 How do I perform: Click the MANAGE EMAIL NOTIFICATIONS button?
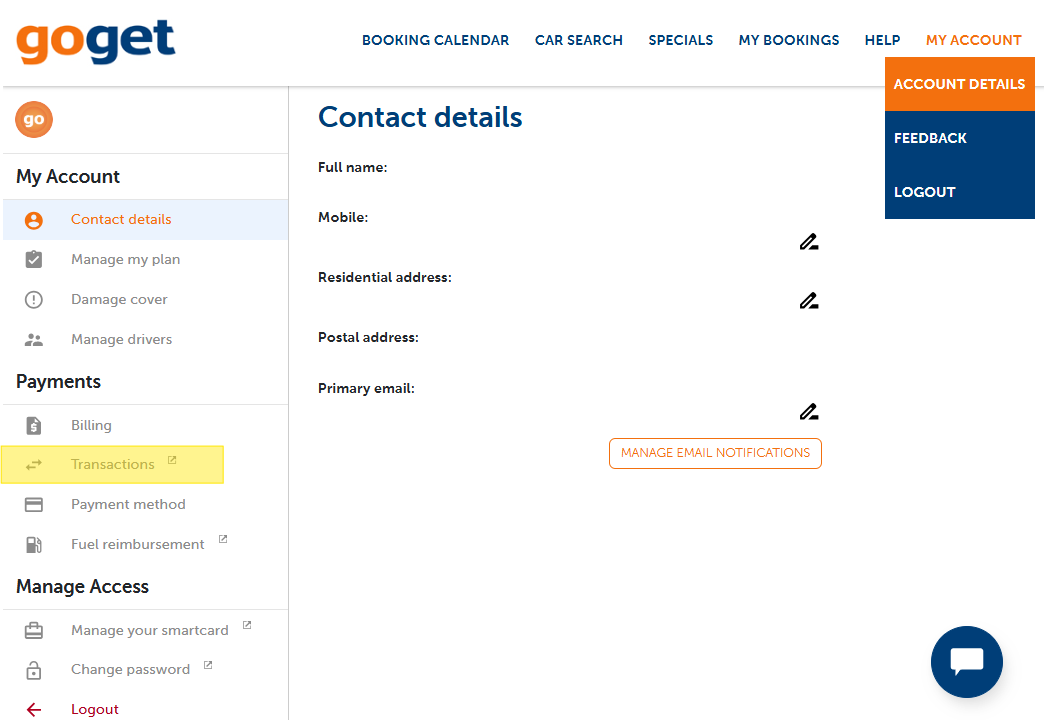715,453
